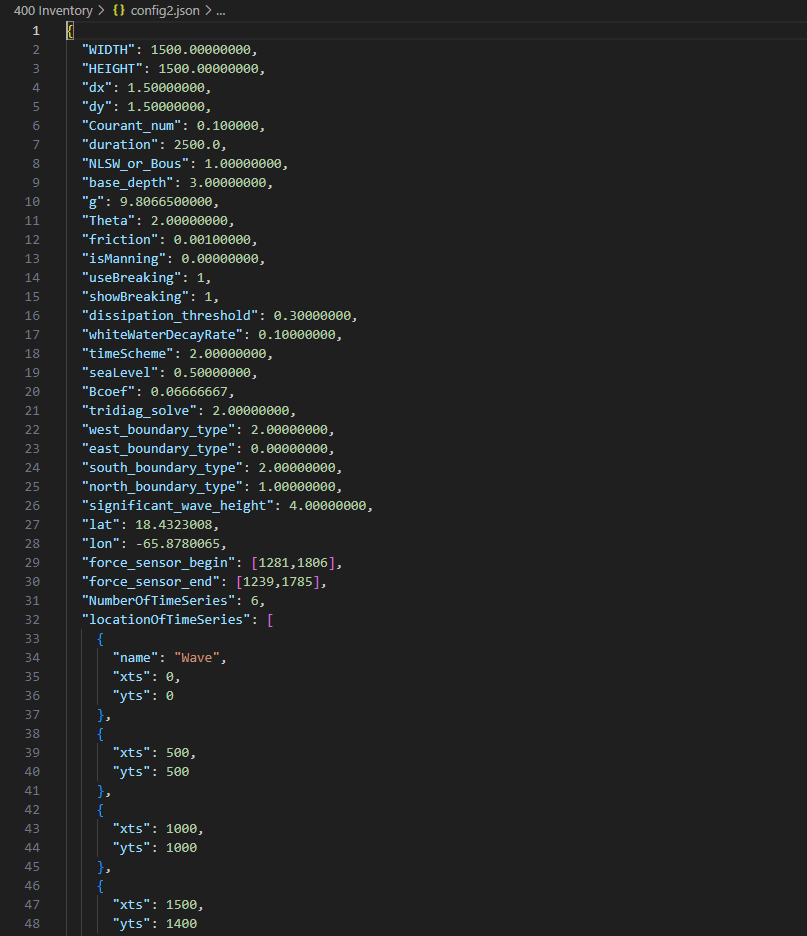This screenshot has height=936, width=807.
Task: Click the "force_sensor_begin" key
Action: coord(158,563)
